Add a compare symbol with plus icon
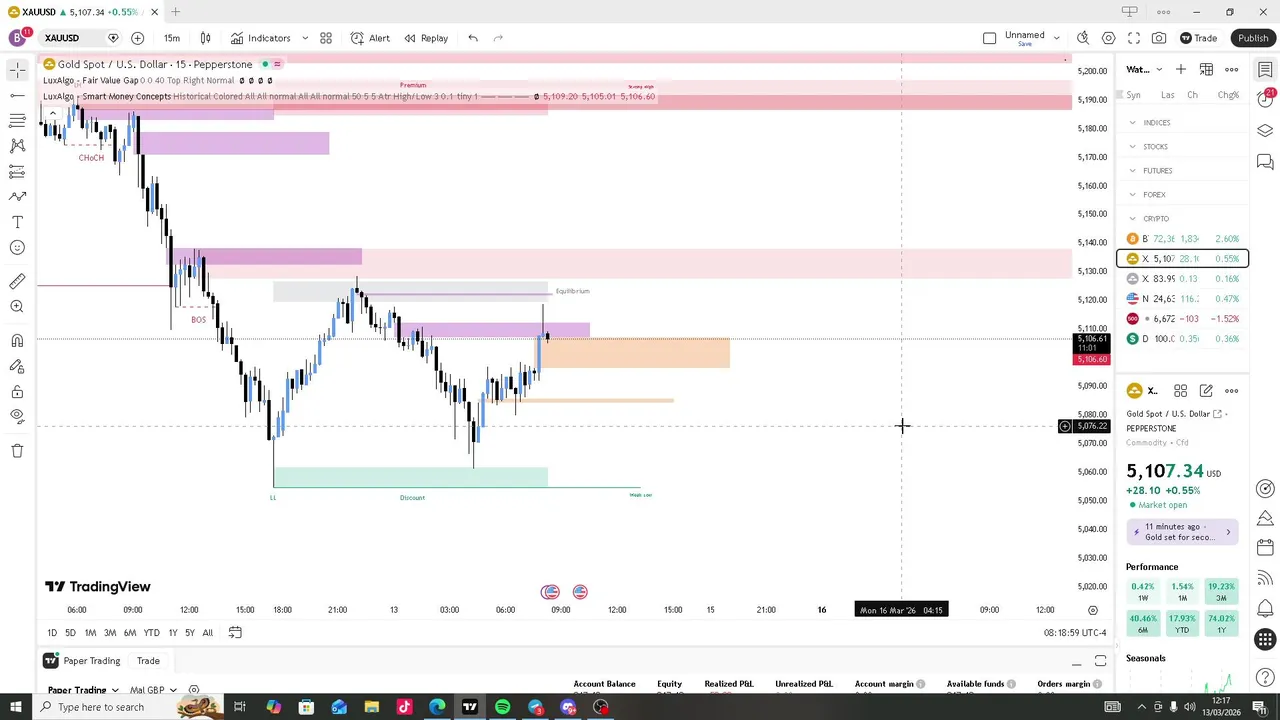The width and height of the screenshot is (1280, 720). point(137,38)
